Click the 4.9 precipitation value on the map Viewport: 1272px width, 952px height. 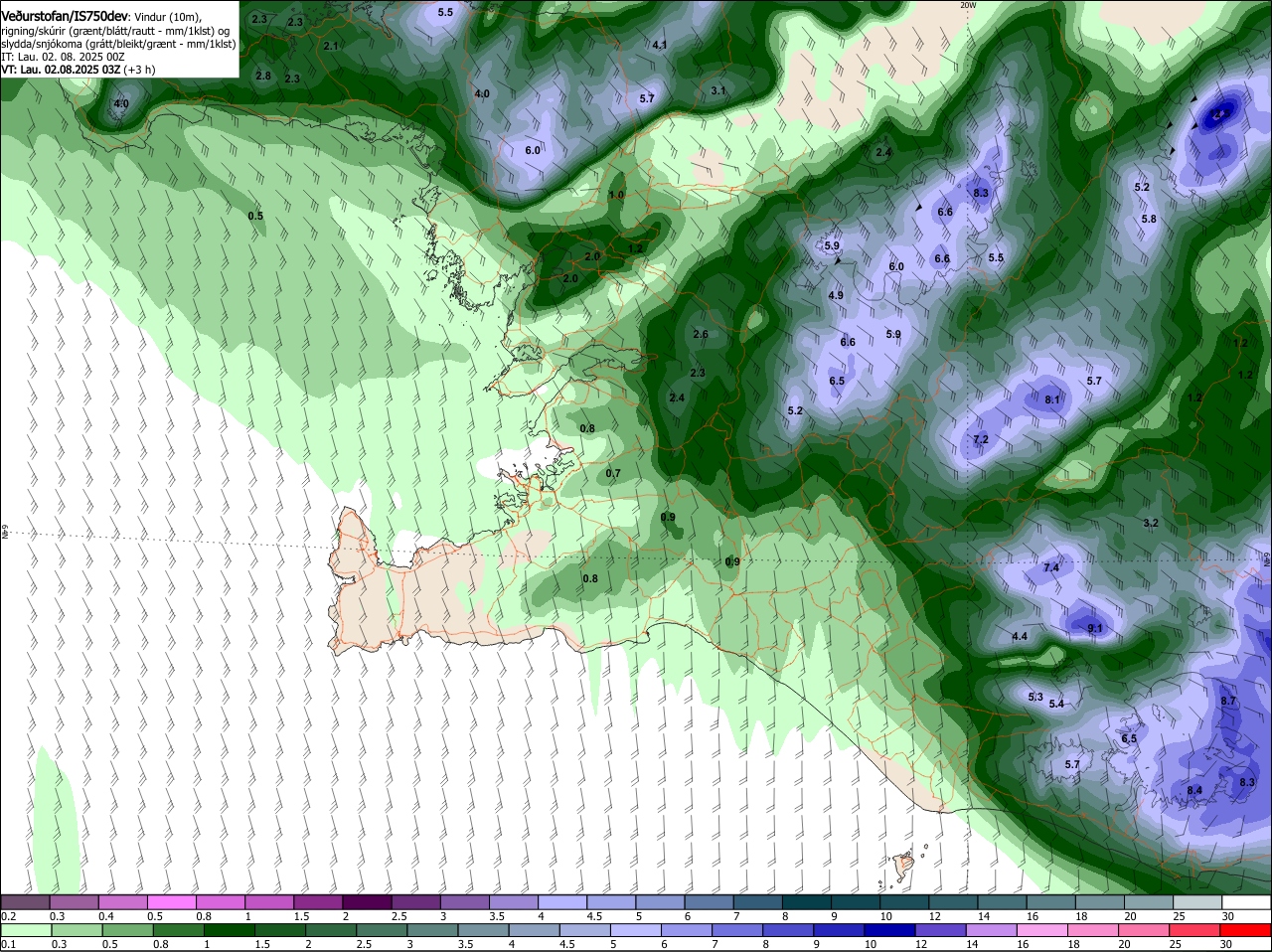(836, 295)
